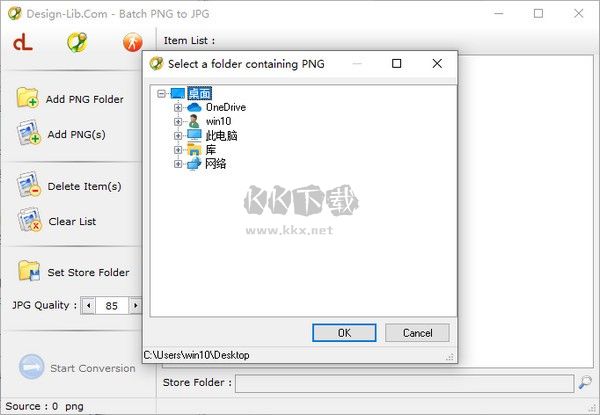
Task: Maximize the Batch PNG to JPG window
Action: coord(538,13)
